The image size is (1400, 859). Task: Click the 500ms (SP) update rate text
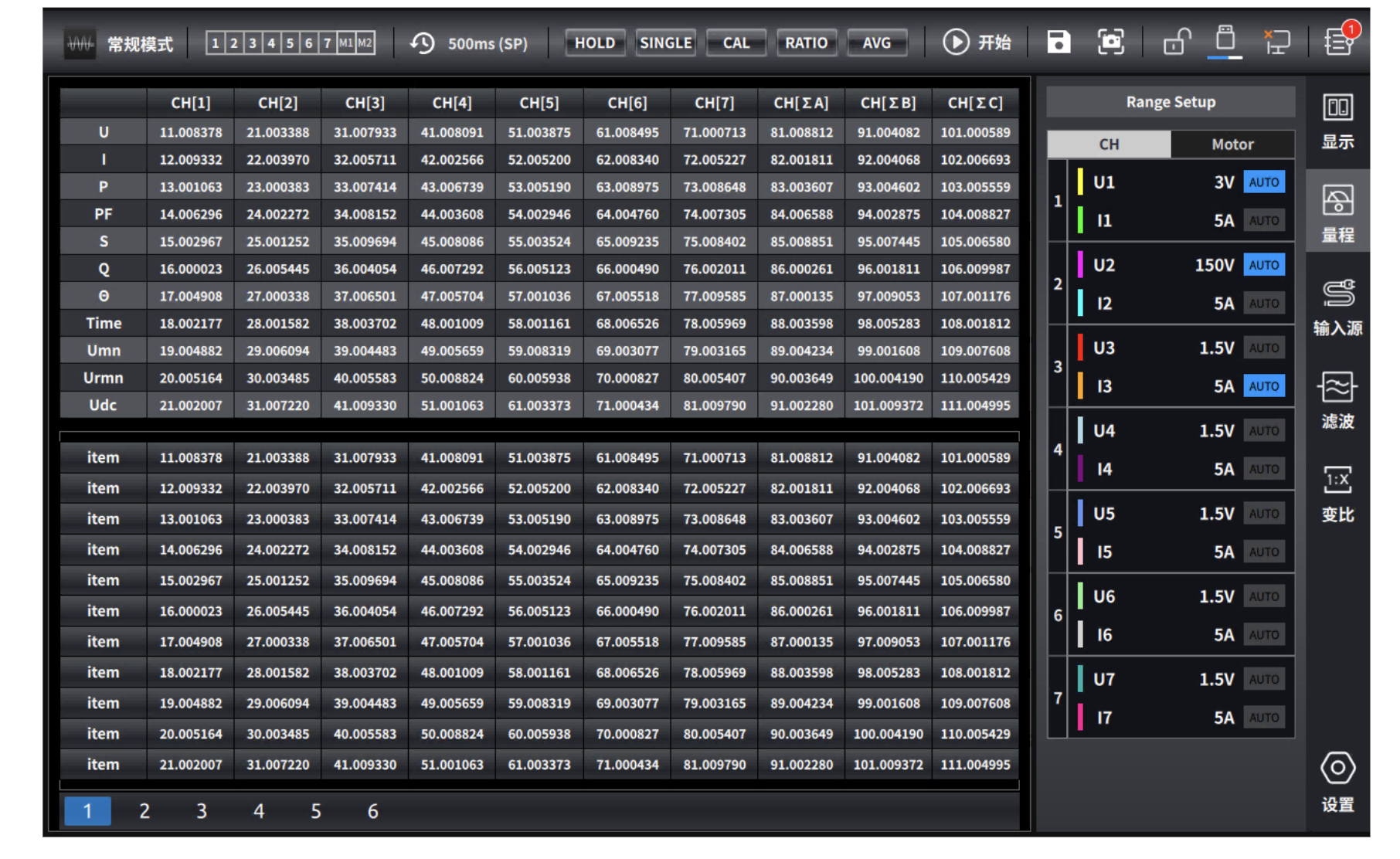click(x=488, y=44)
